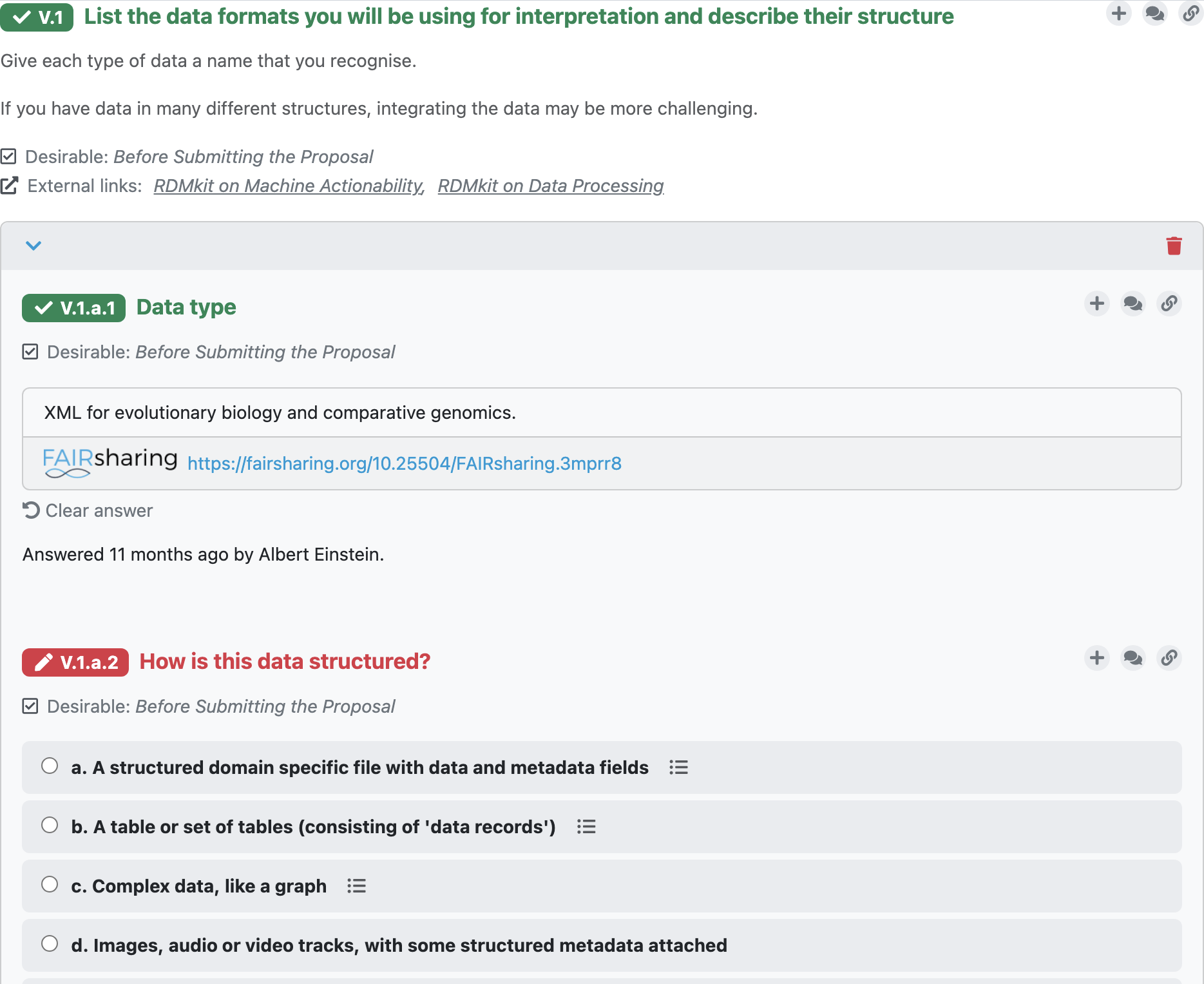Image resolution: width=1204 pixels, height=984 pixels.
Task: Open comments for Data type question
Action: click(x=1133, y=304)
